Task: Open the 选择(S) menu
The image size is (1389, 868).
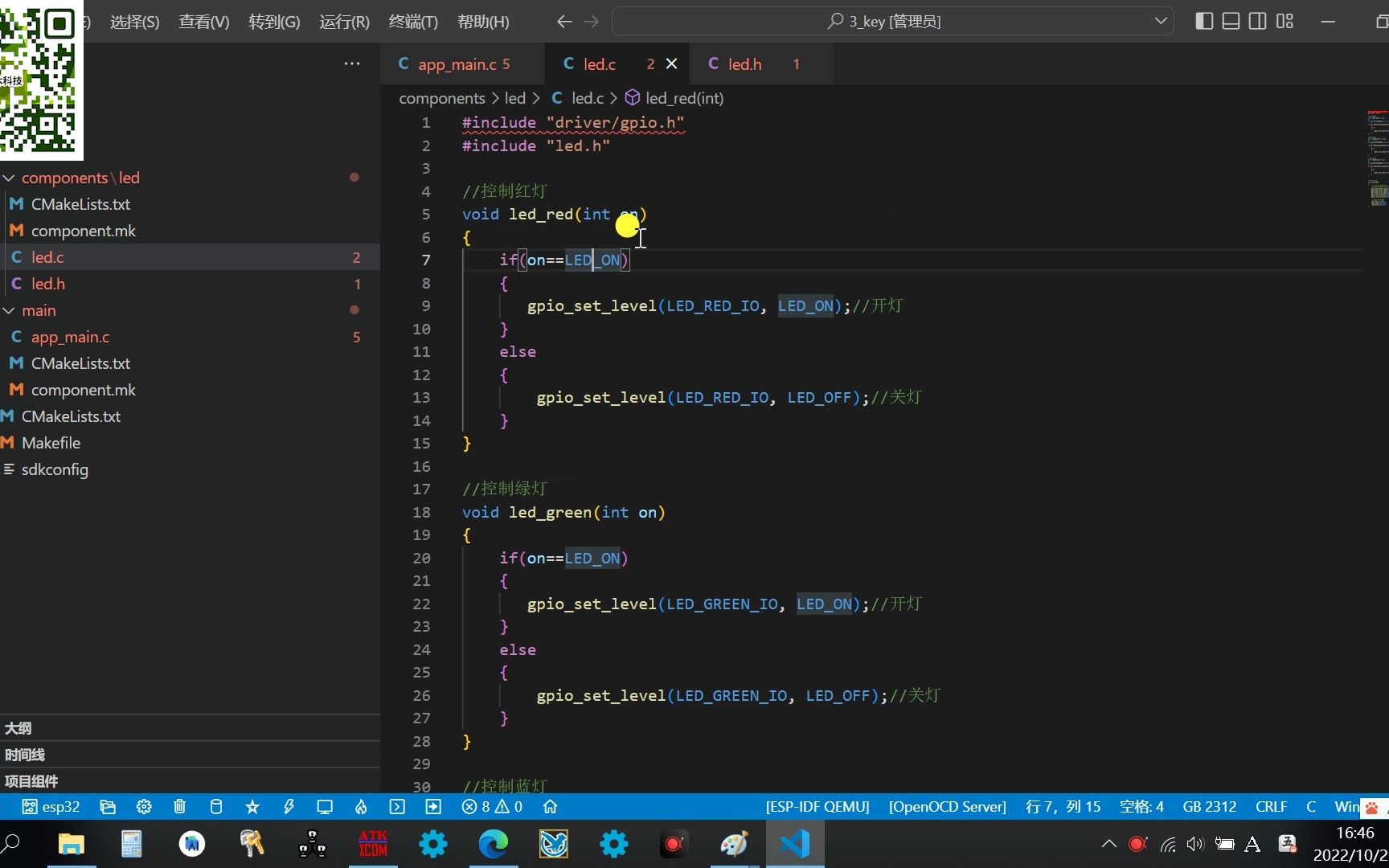Action: click(x=134, y=22)
